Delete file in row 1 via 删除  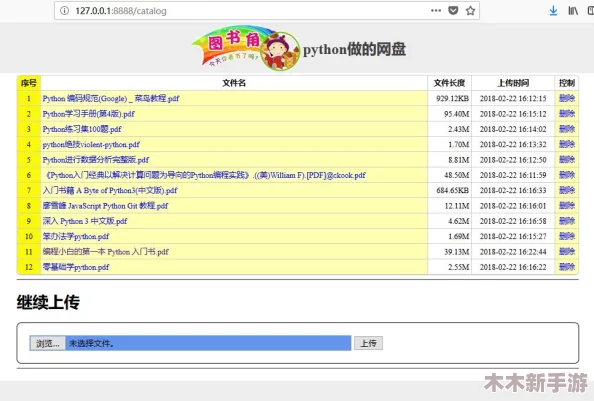[x=567, y=98]
